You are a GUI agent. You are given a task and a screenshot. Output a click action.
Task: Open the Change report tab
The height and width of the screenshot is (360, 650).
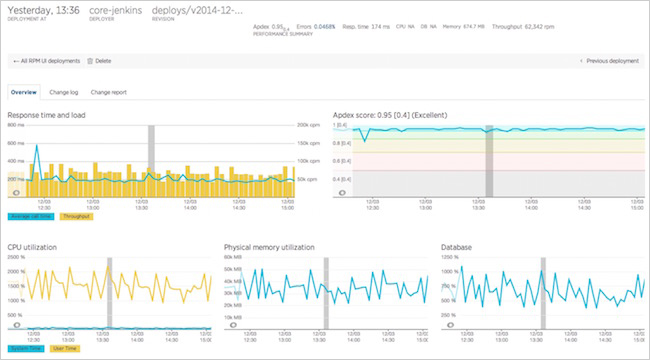[x=109, y=92]
